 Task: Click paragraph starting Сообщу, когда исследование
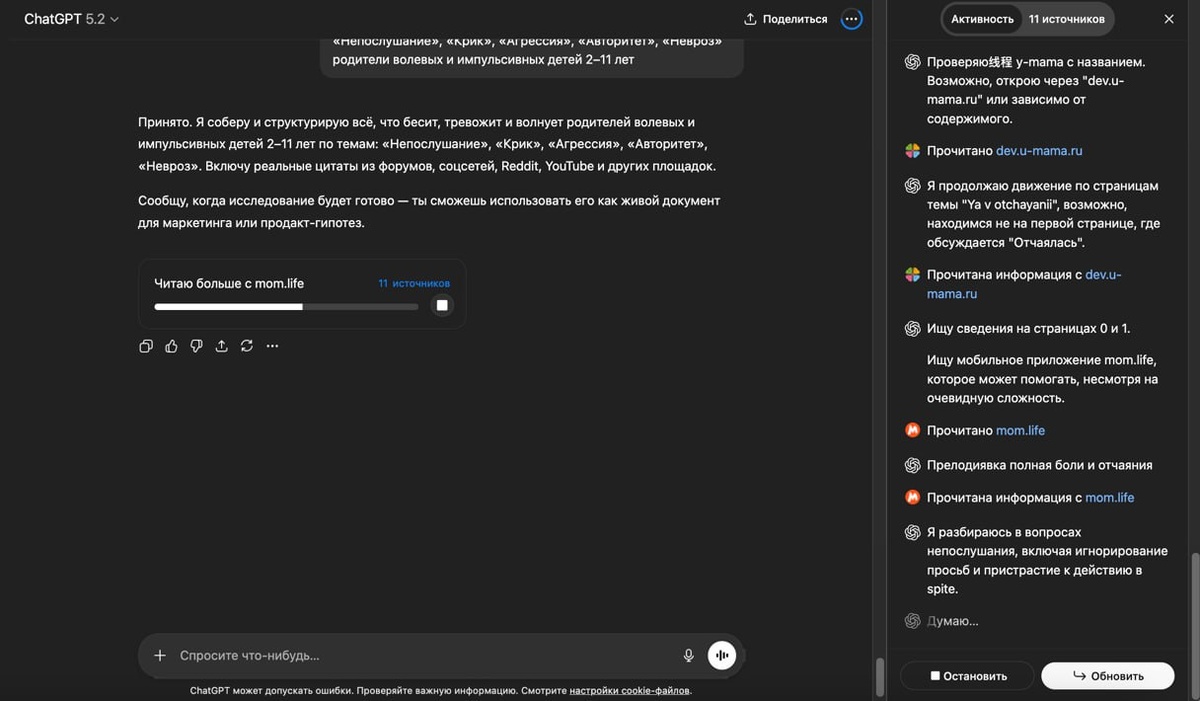[x=429, y=211]
